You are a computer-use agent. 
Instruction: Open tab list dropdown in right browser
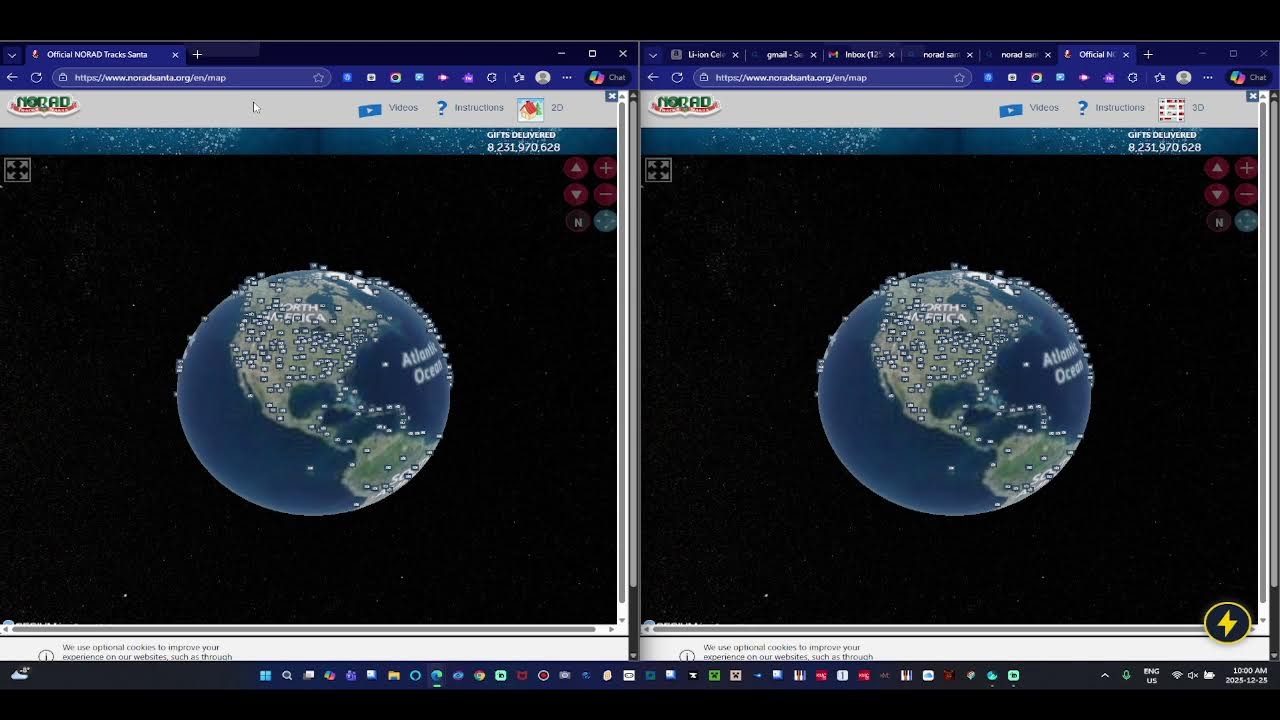653,55
